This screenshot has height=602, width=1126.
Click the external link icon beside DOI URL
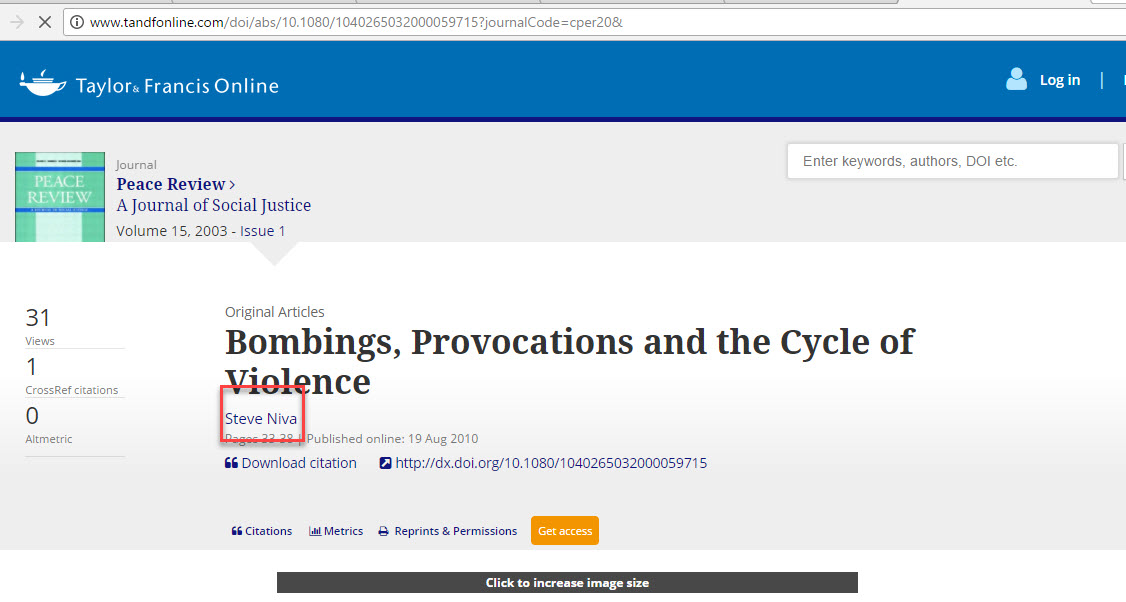pyautogui.click(x=386, y=463)
